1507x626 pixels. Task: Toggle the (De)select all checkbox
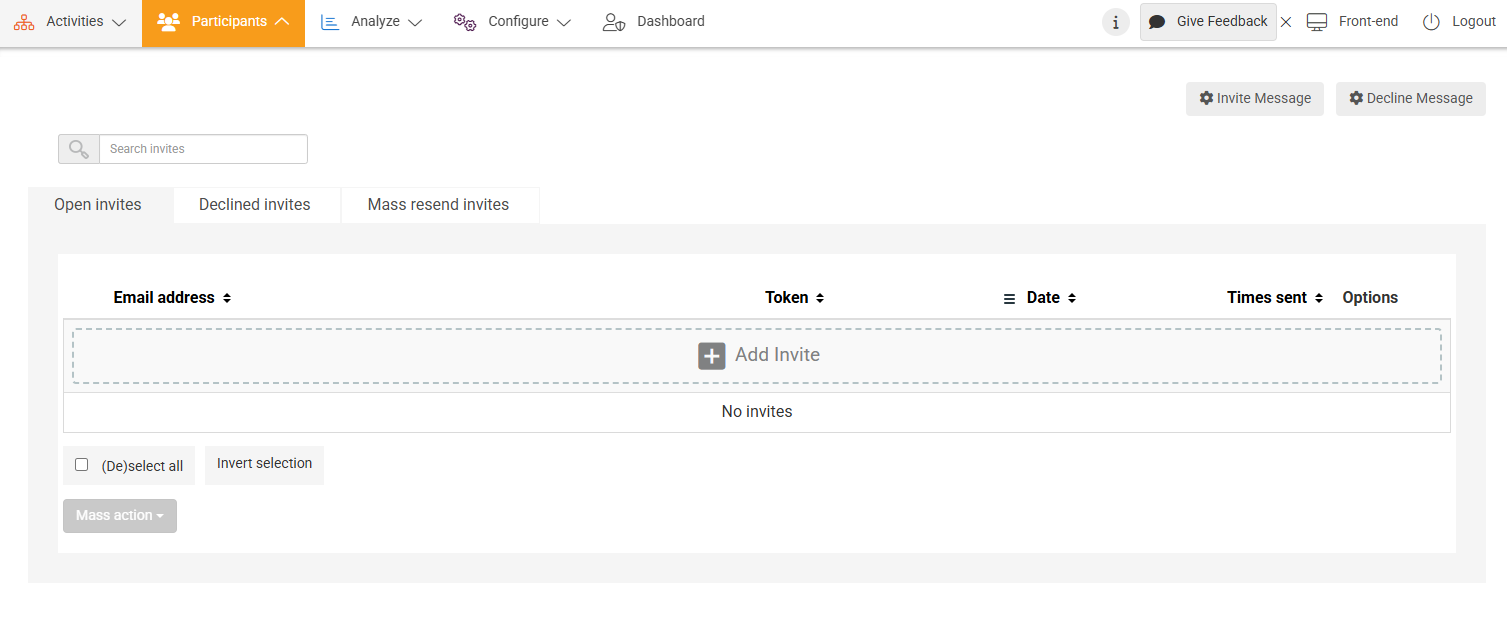(82, 465)
